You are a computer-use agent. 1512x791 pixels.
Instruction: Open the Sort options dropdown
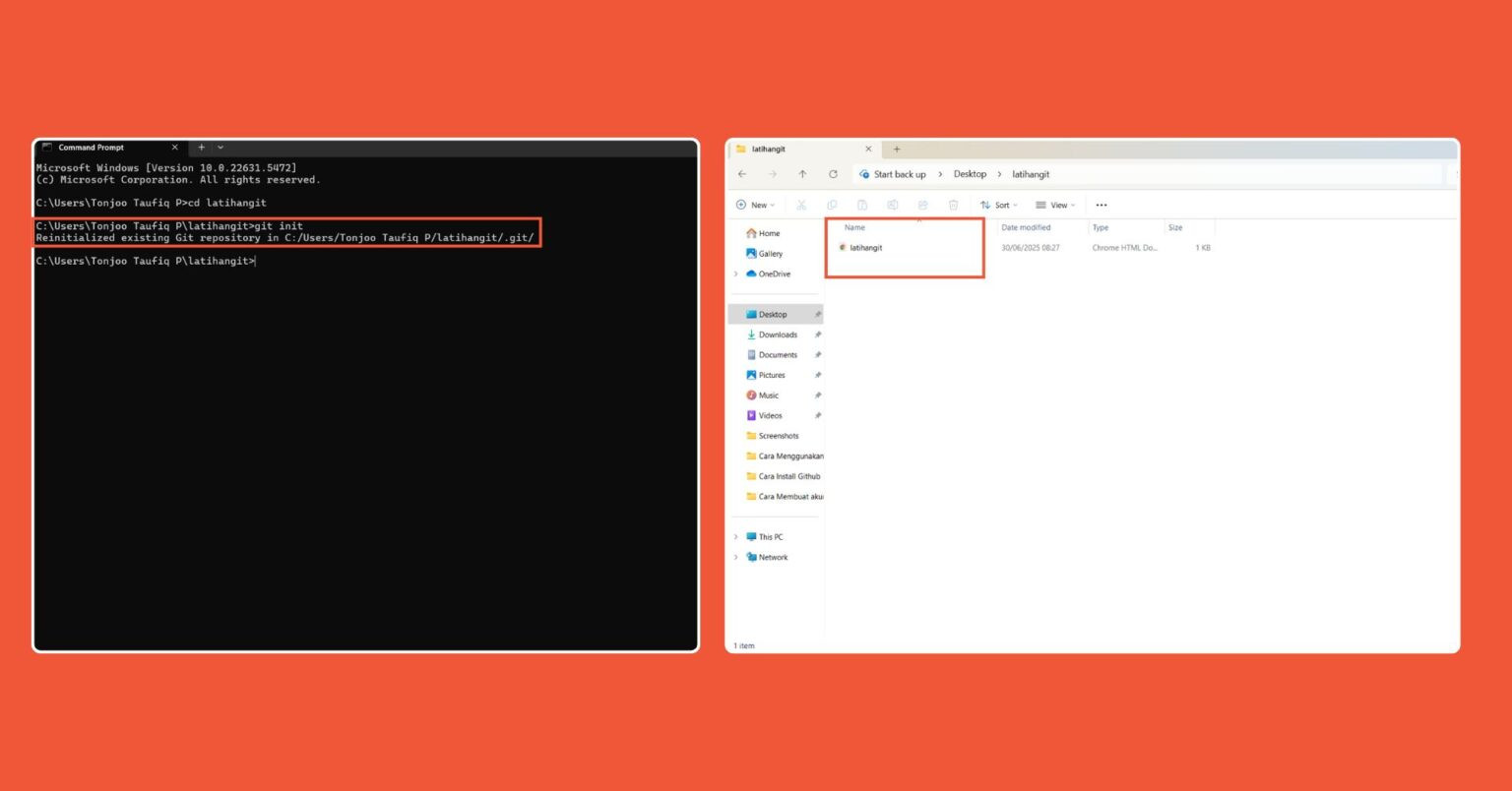click(1000, 205)
